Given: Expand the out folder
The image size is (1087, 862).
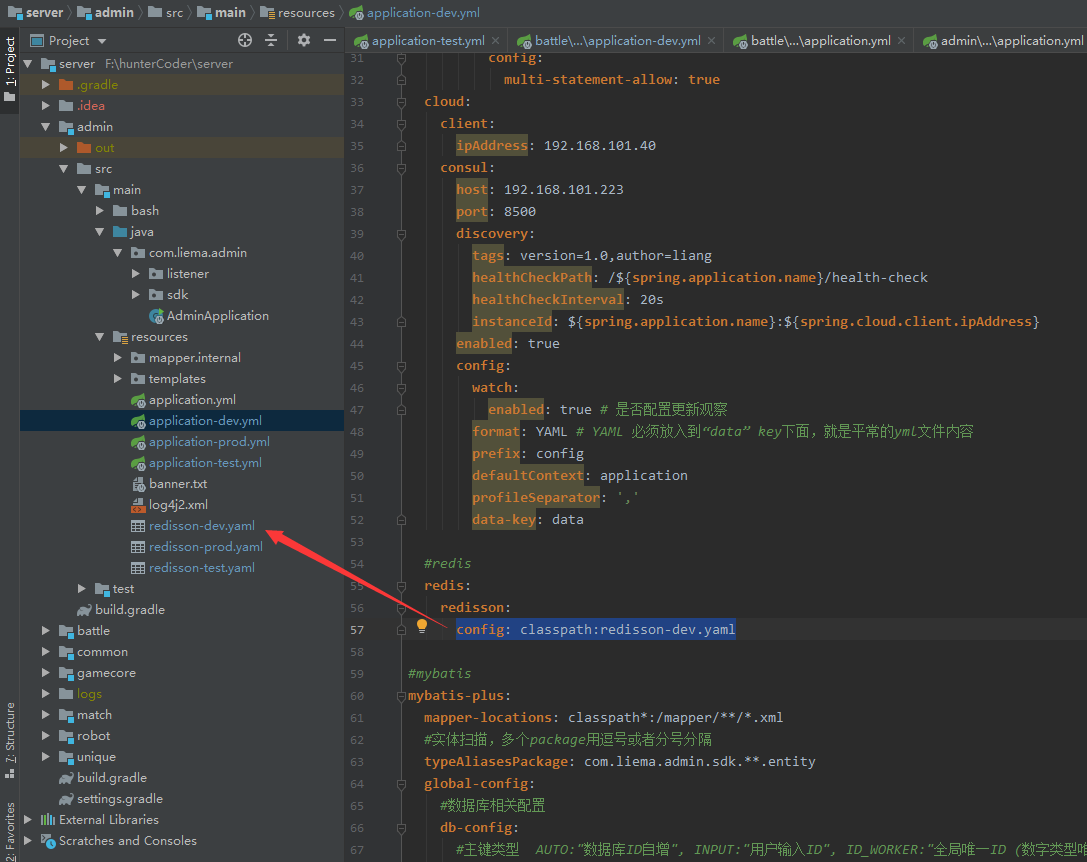Looking at the screenshot, I should coord(64,148).
